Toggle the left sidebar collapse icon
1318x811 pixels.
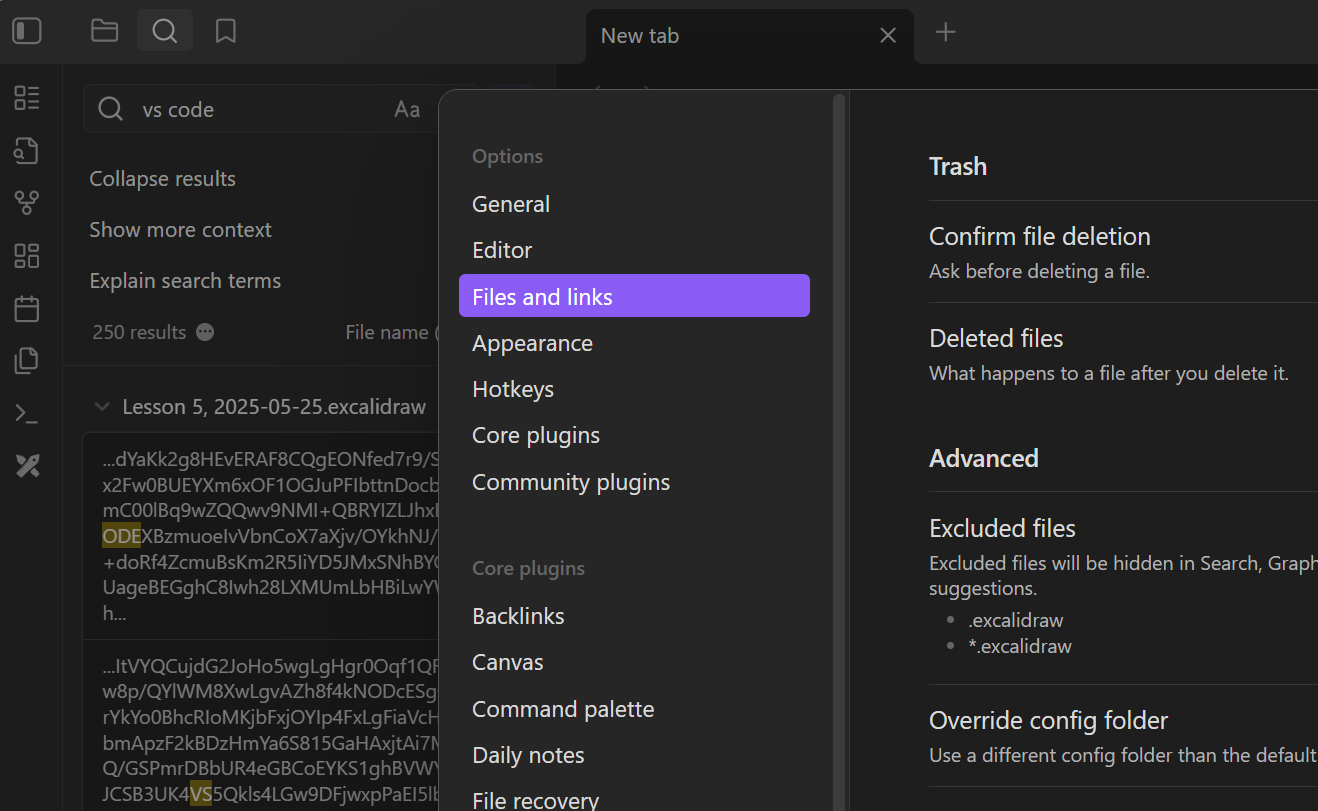[27, 32]
